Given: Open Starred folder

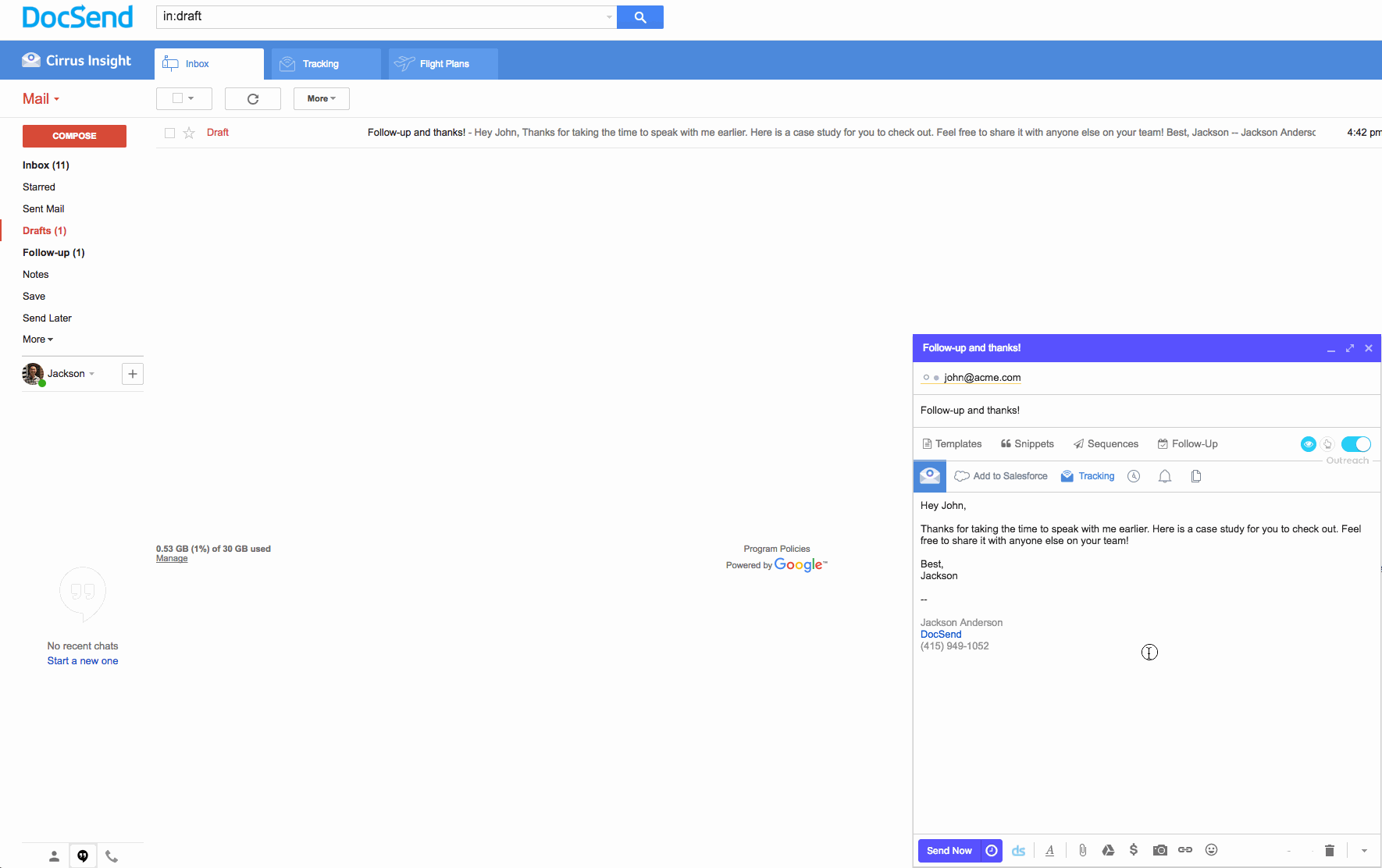Looking at the screenshot, I should pos(39,187).
